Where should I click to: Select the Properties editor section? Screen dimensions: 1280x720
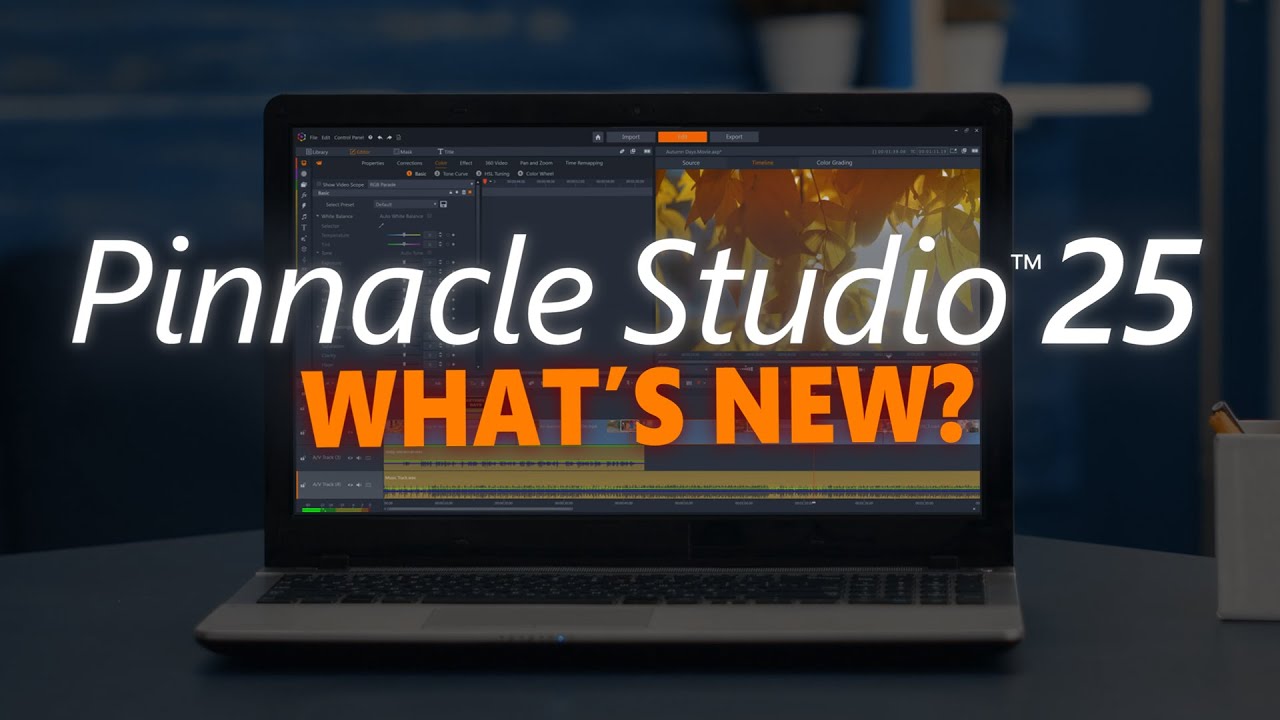click(373, 163)
